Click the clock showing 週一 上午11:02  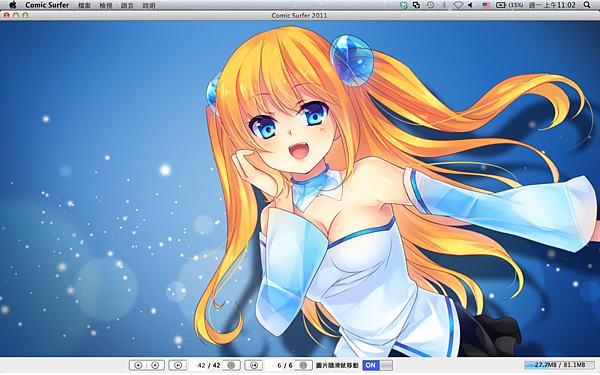pos(552,5)
